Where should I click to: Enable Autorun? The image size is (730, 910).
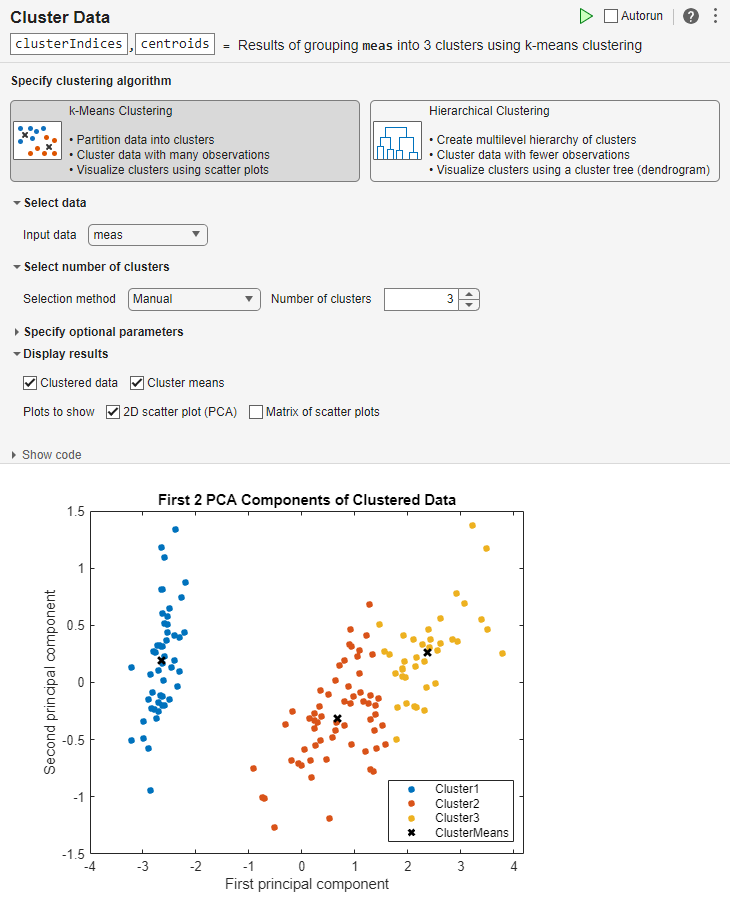coord(609,15)
